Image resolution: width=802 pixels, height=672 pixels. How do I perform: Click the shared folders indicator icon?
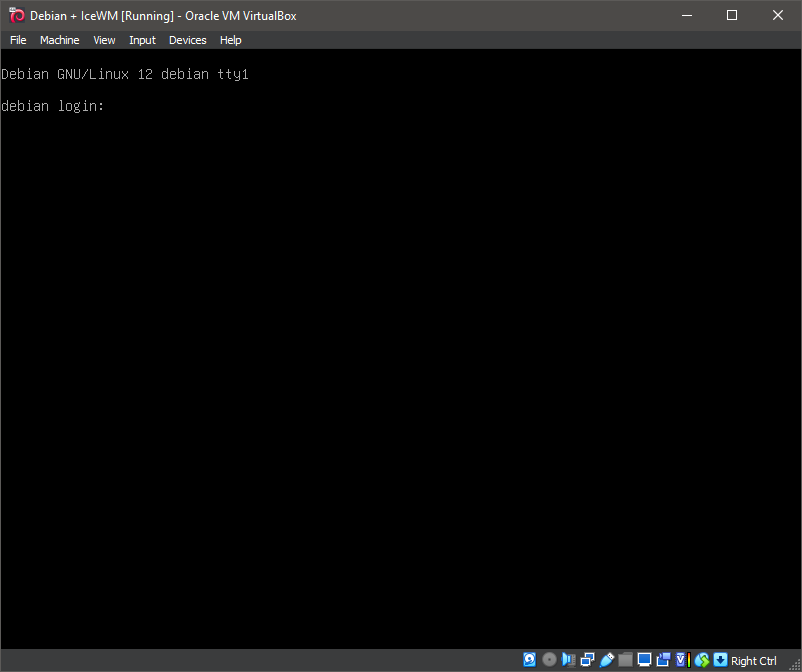click(625, 660)
